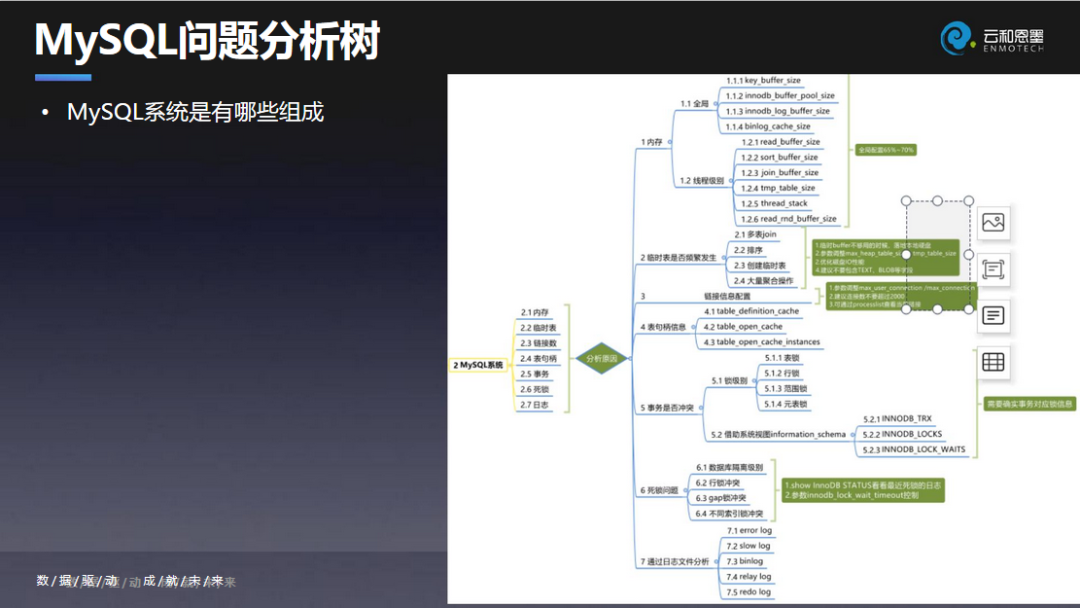
Task: Click the '7.2 slow log' node
Action: click(x=748, y=546)
